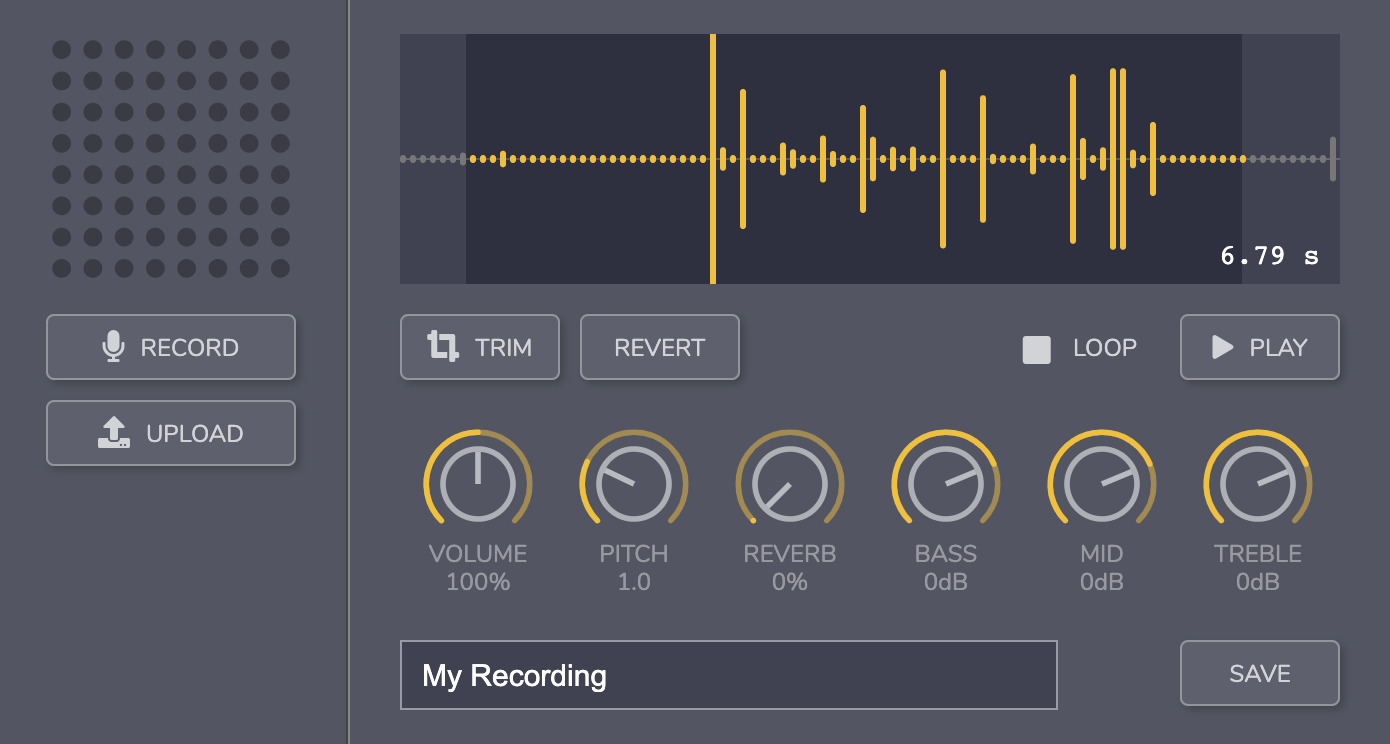The height and width of the screenshot is (744, 1390).
Task: Save the recording
Action: click(1259, 673)
